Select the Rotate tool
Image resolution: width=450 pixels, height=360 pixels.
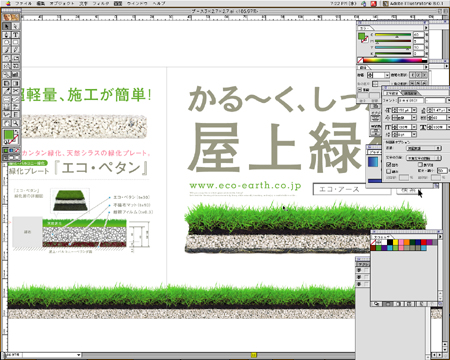(7, 58)
